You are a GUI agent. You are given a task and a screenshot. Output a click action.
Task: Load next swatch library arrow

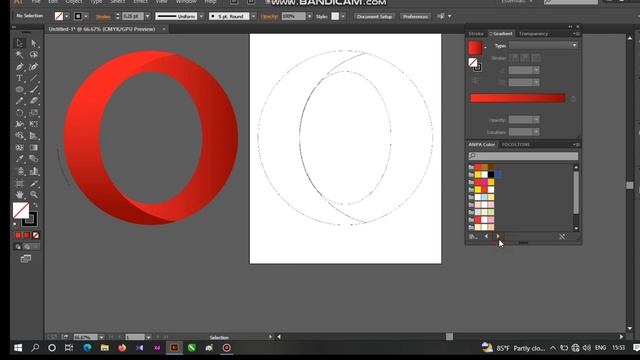498,236
